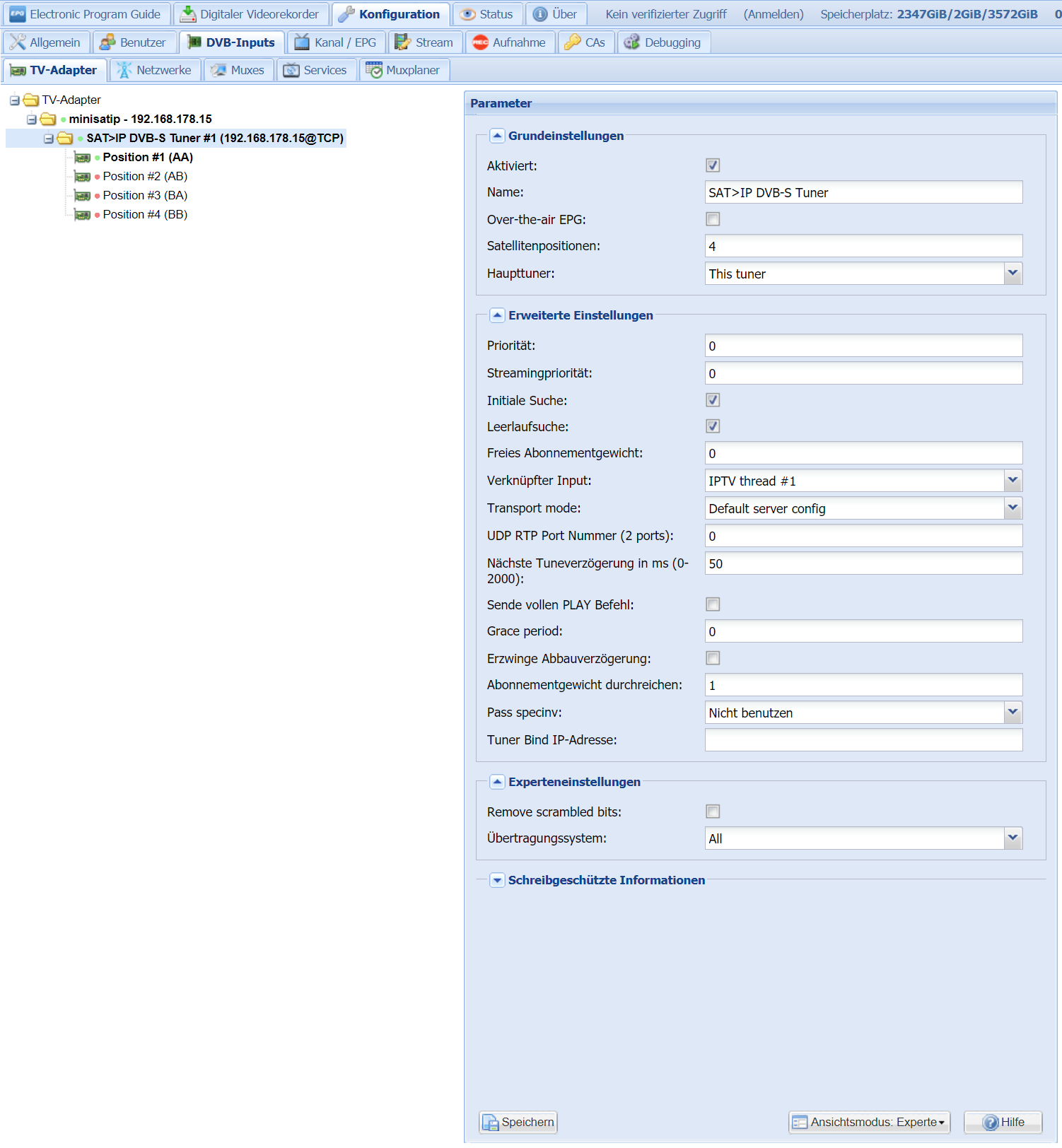Click the Muxes tab icon
The height and width of the screenshot is (1148, 1062).
219,70
